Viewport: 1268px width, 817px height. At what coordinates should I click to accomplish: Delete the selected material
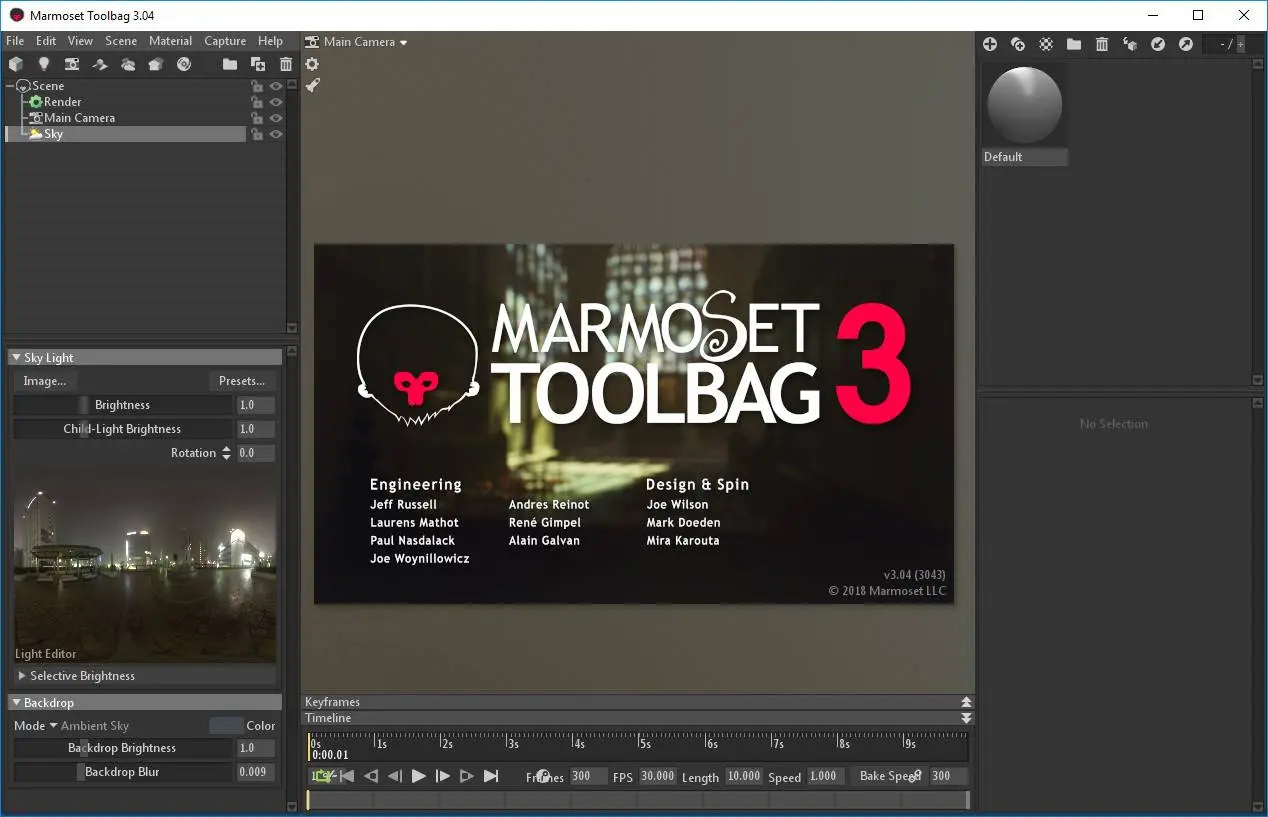(x=1102, y=44)
